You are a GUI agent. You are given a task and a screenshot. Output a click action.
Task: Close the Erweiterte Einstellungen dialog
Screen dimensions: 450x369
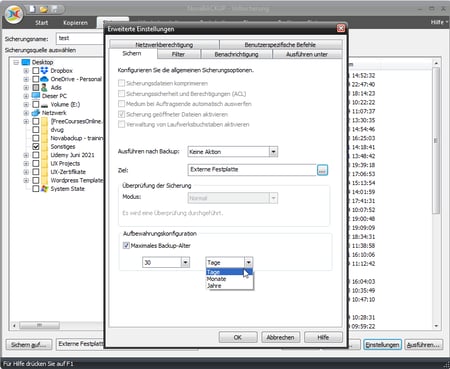coord(341,28)
